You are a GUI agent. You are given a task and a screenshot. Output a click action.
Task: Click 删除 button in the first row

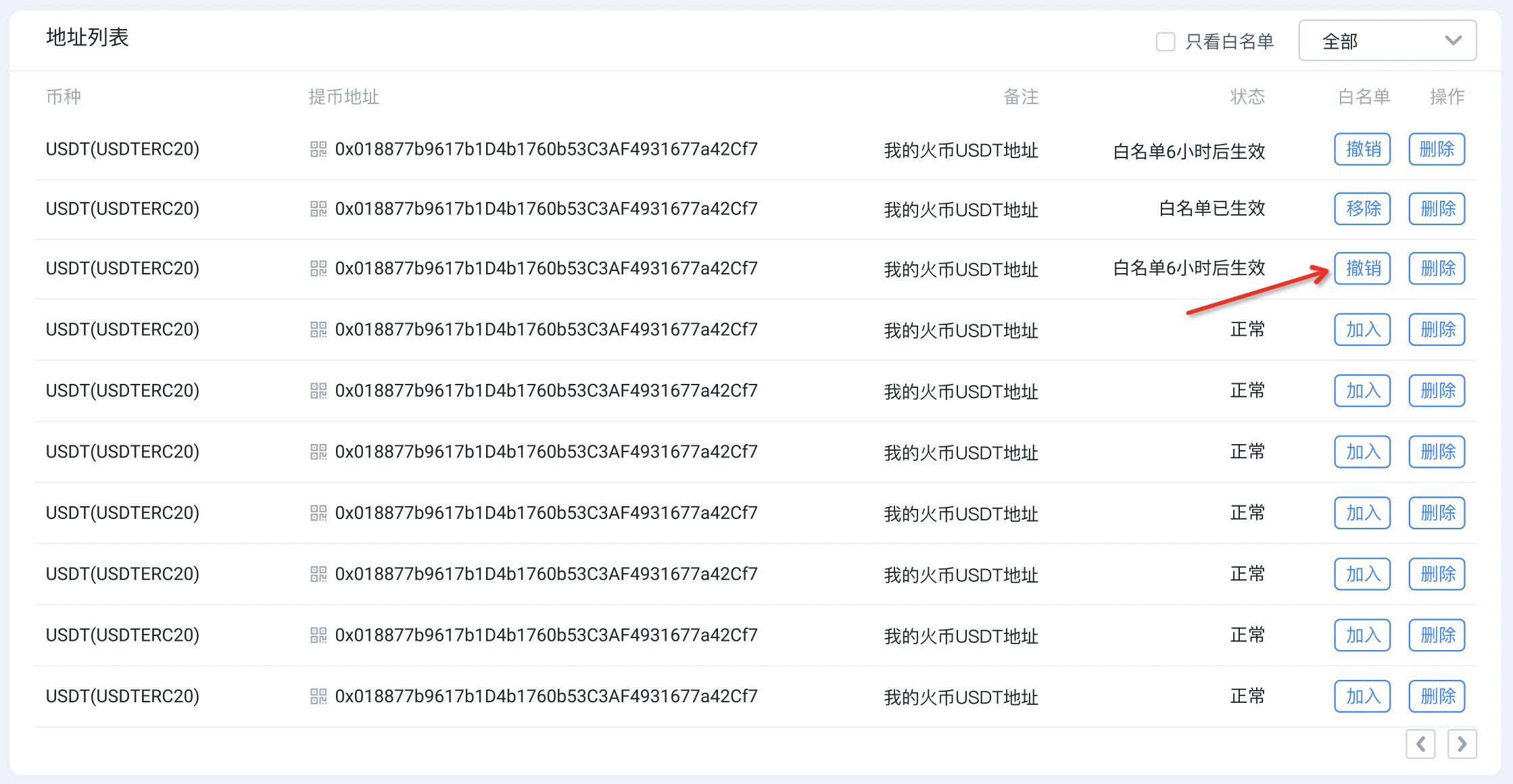click(1437, 149)
